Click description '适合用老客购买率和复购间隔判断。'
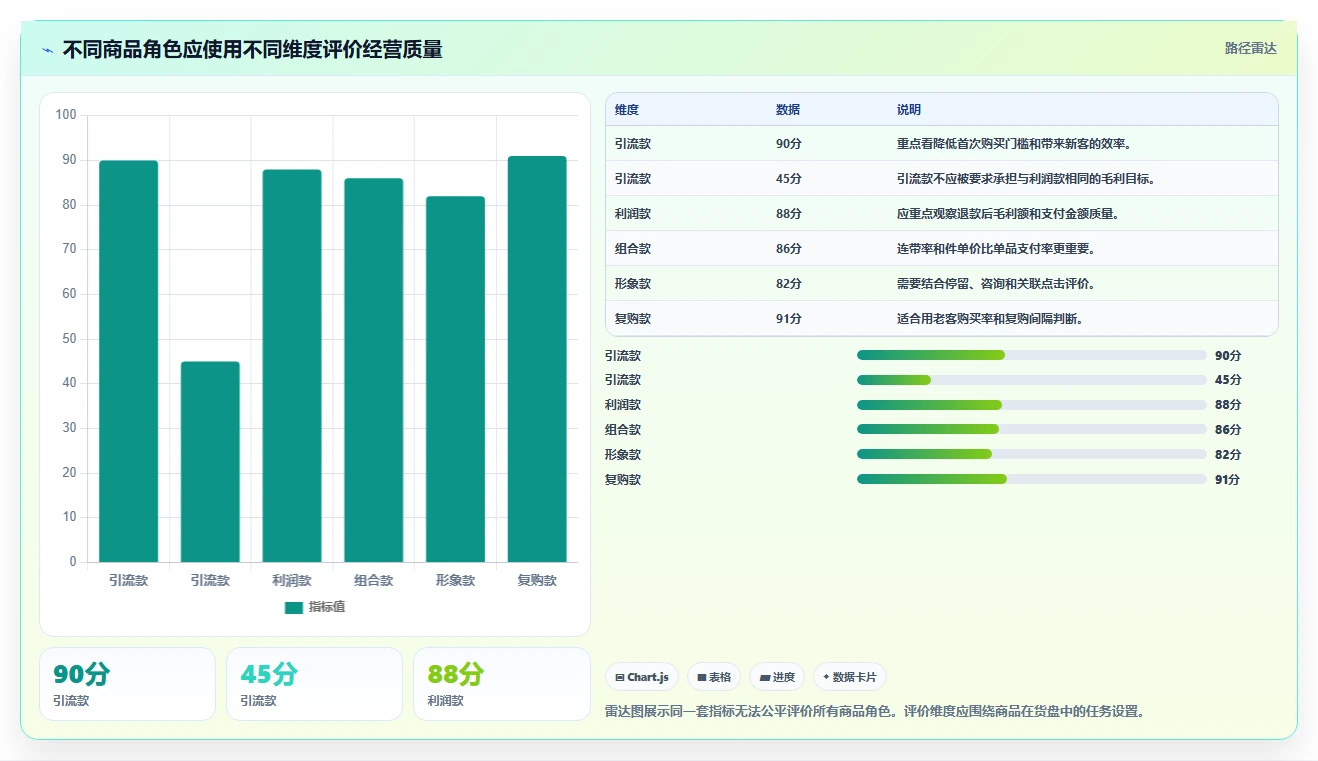 coord(990,319)
